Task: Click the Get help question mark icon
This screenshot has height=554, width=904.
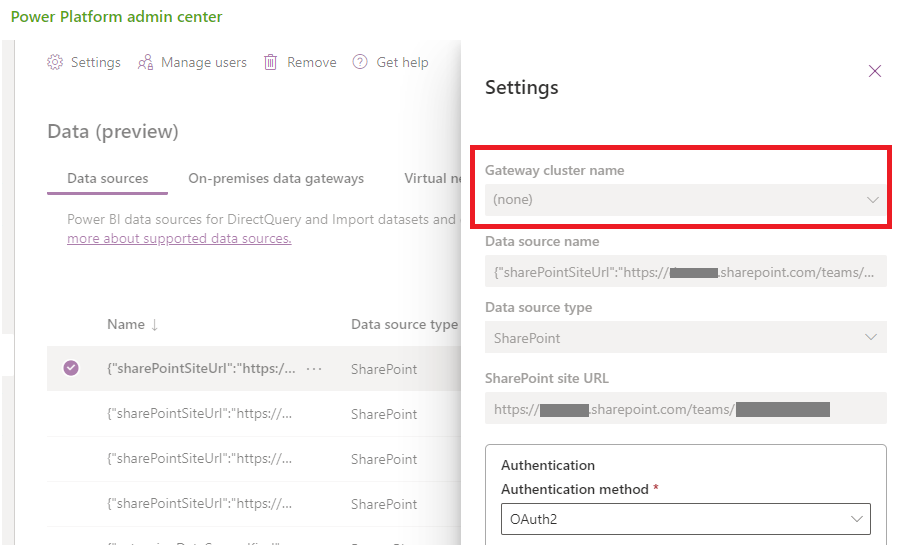Action: point(360,62)
